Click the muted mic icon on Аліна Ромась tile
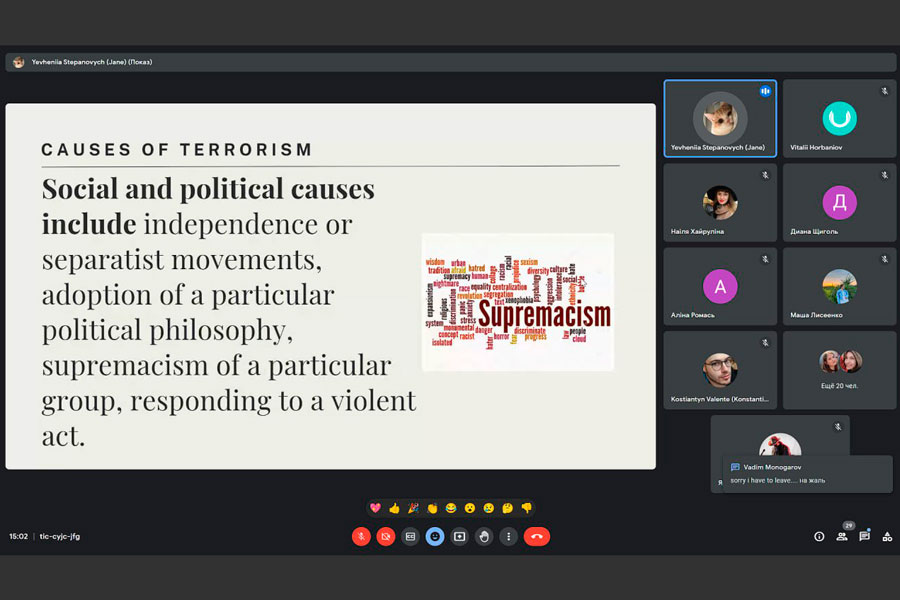Viewport: 900px width, 600px height. coord(765,259)
